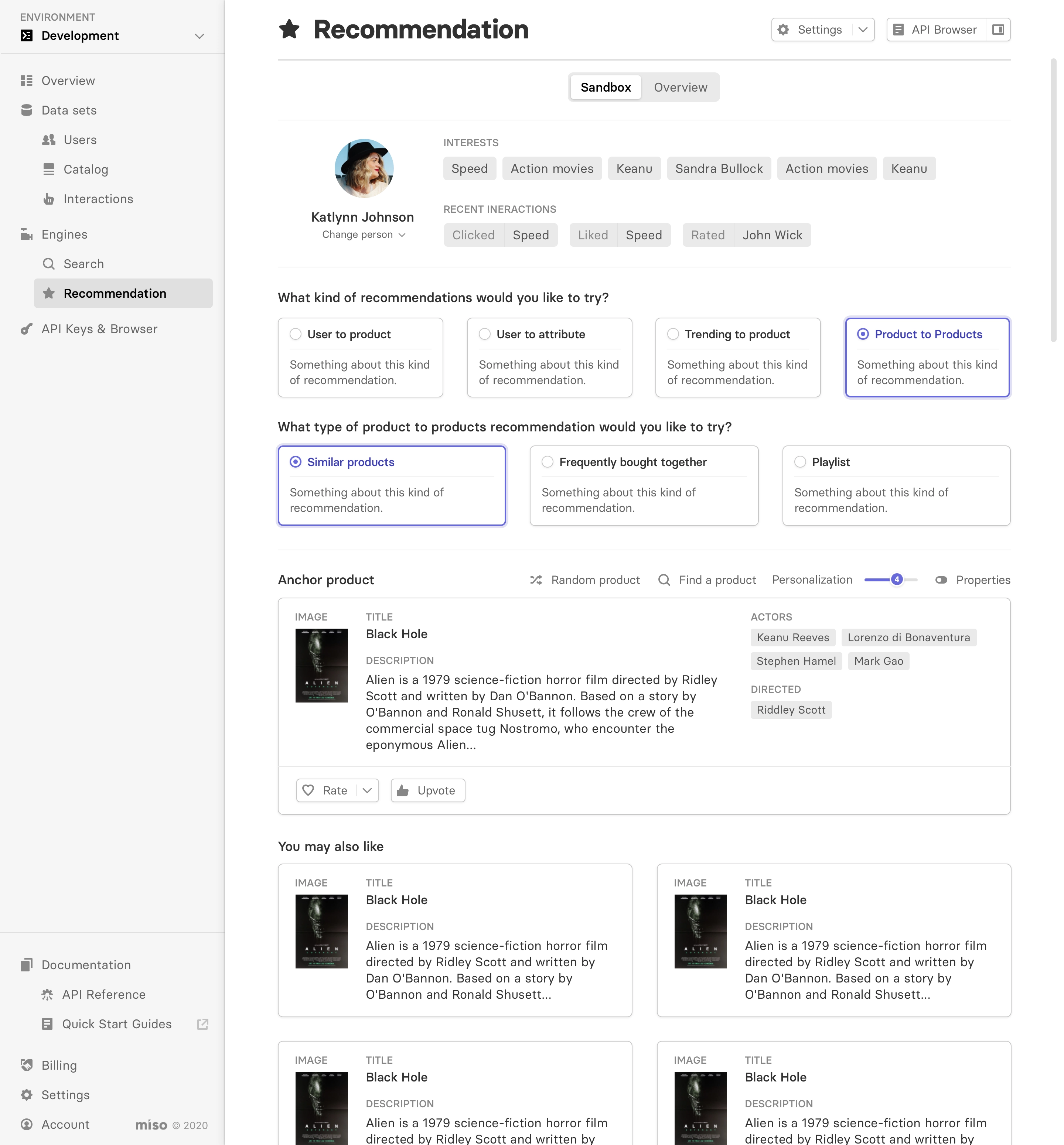Click the heart icon on Rate button
The height and width of the screenshot is (1145, 1064).
(308, 790)
